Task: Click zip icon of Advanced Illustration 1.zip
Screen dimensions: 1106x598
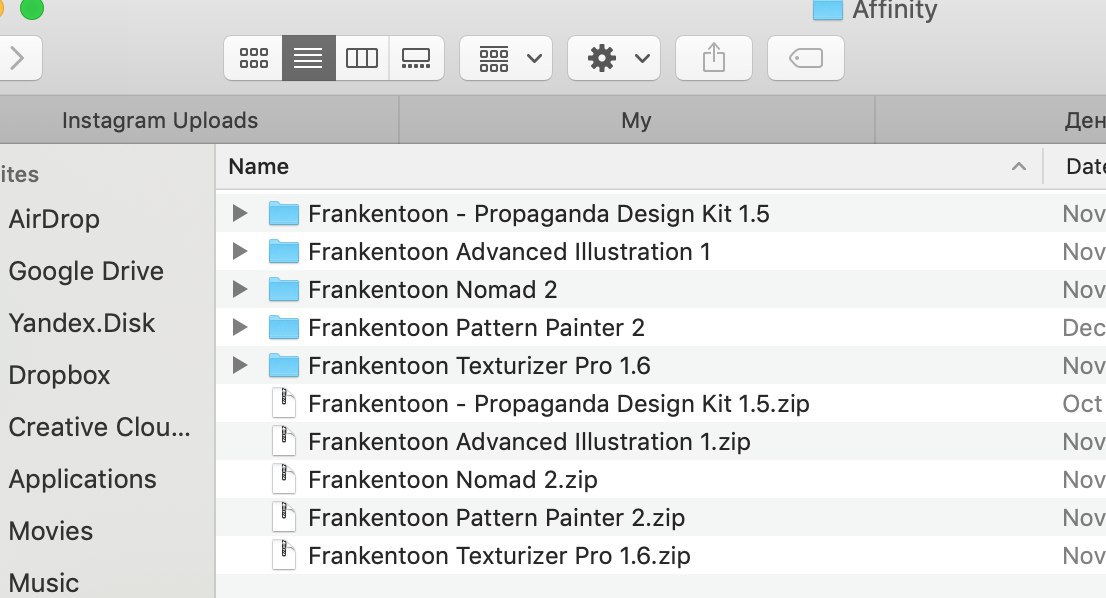Action: pos(284,441)
